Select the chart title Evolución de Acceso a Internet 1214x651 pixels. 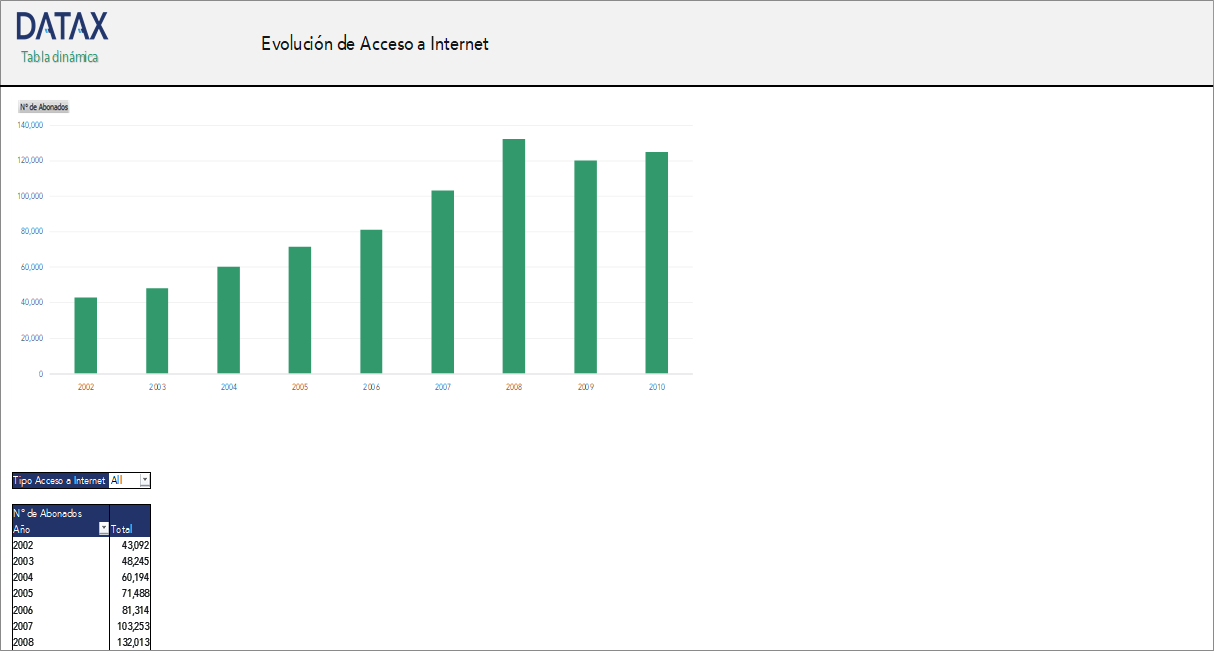pos(374,44)
